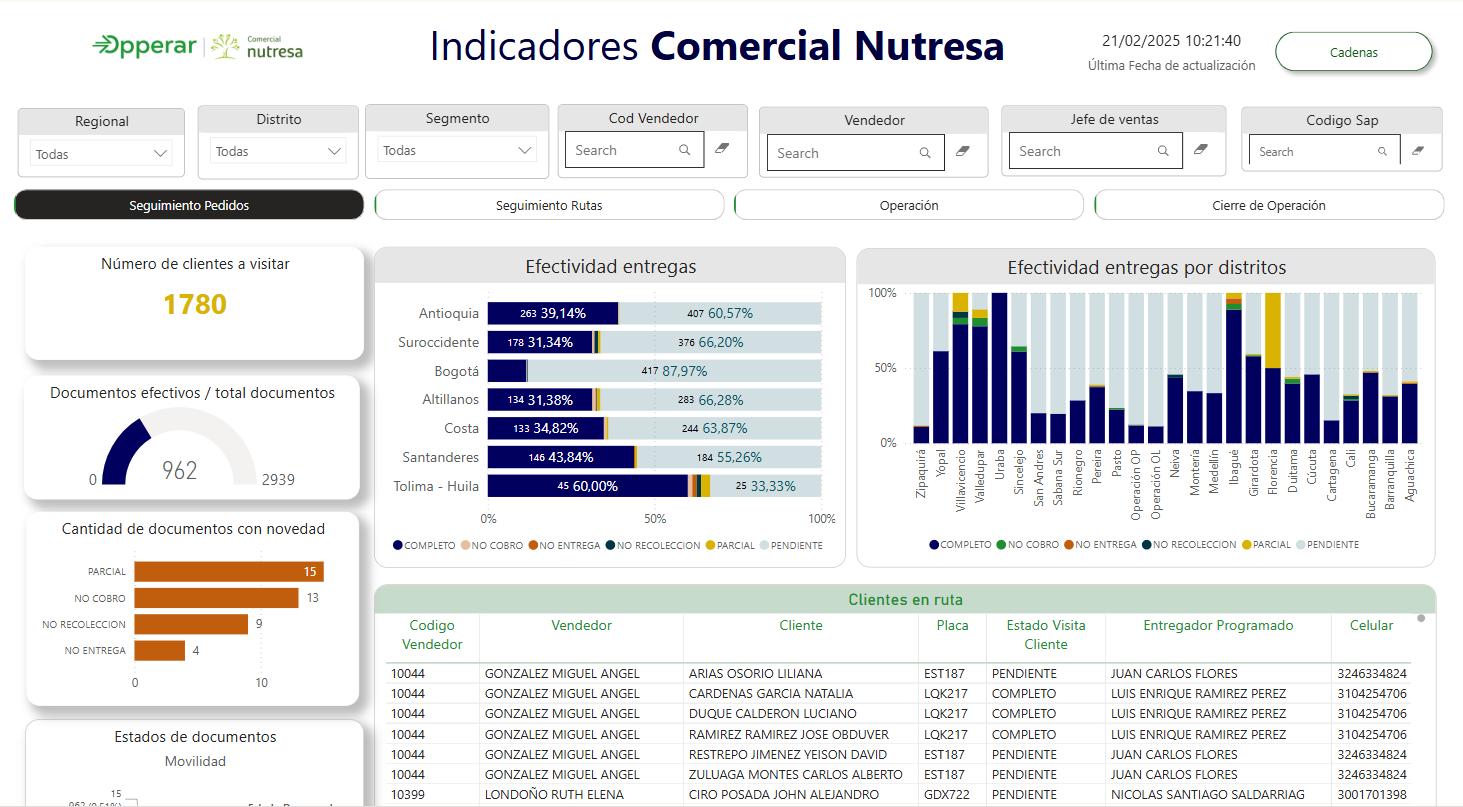Image resolution: width=1463 pixels, height=807 pixels.
Task: Select COMPLETO legend swatch in Efectividad entregas chart
Action: pyautogui.click(x=398, y=545)
